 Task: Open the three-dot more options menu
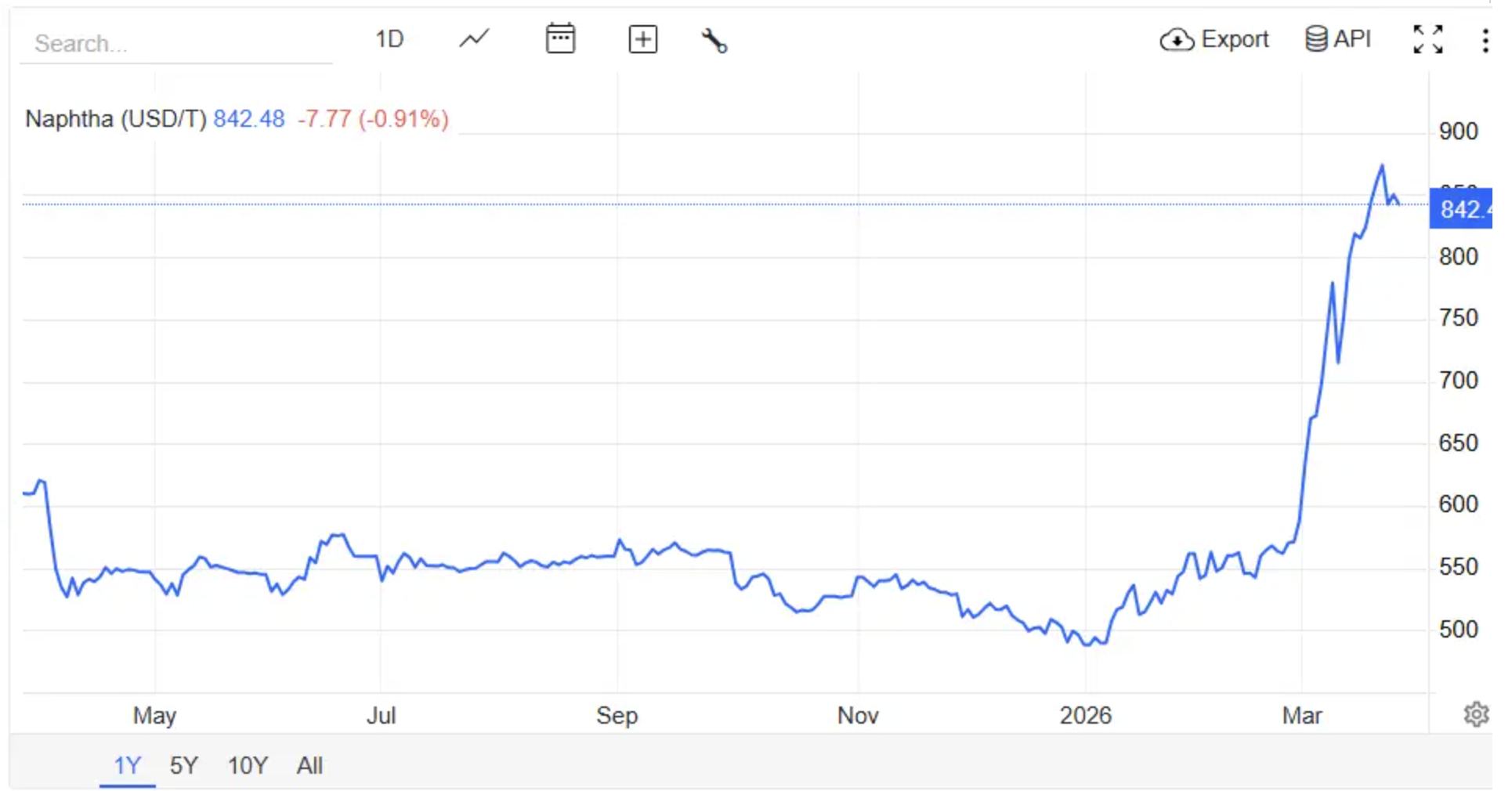(1485, 41)
